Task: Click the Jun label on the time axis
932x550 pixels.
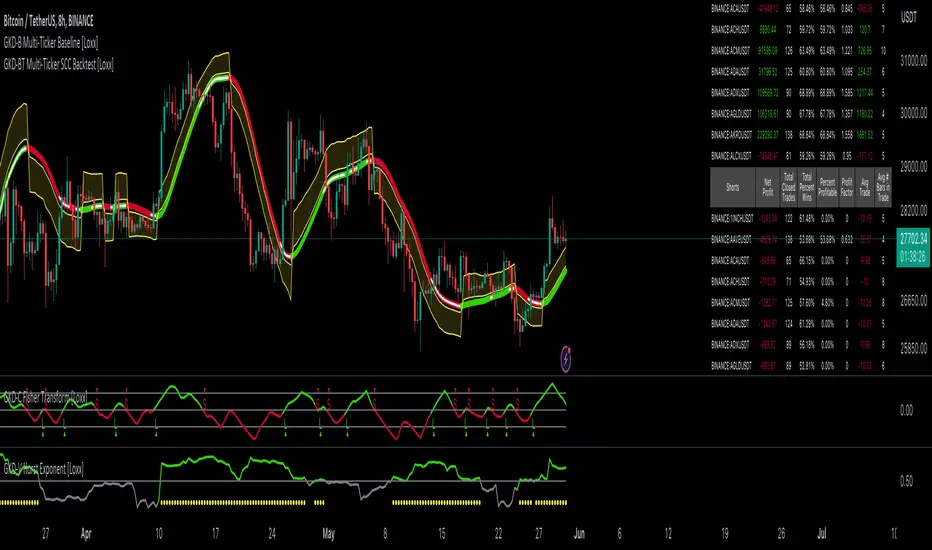Action: click(579, 534)
